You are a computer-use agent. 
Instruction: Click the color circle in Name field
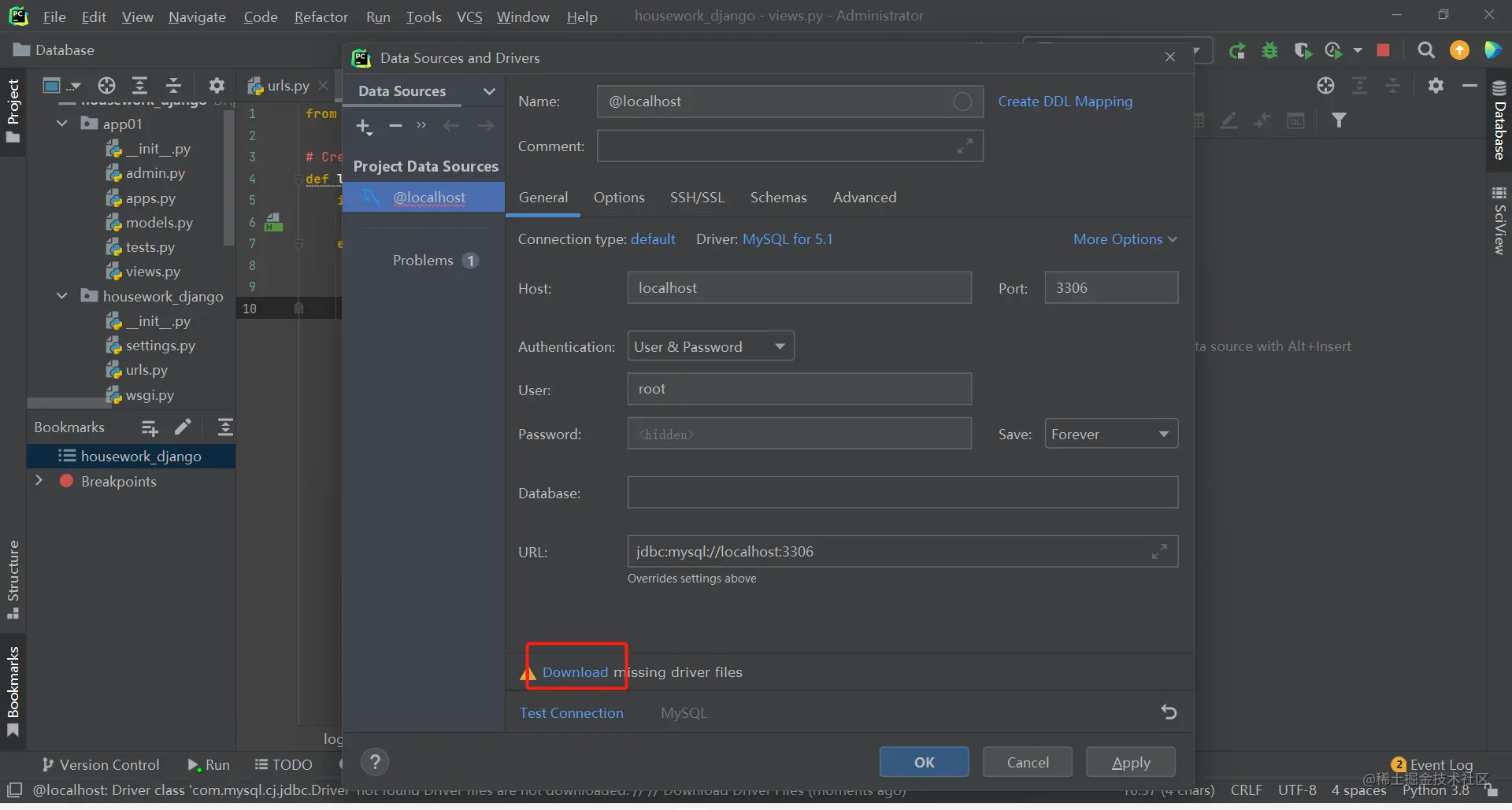coord(962,102)
